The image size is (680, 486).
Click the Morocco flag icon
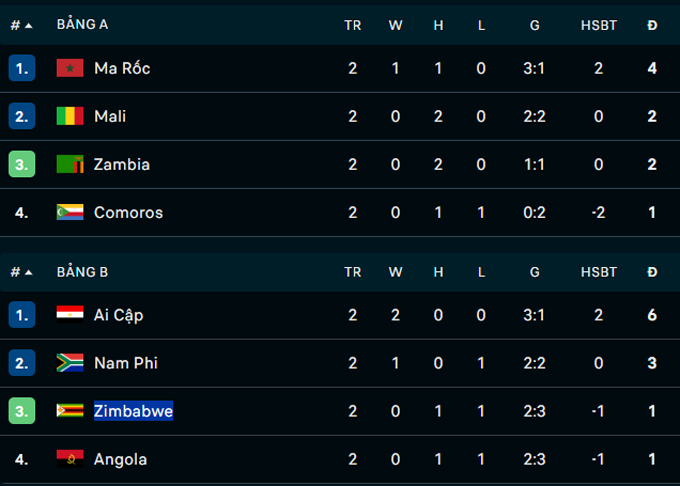[70, 68]
